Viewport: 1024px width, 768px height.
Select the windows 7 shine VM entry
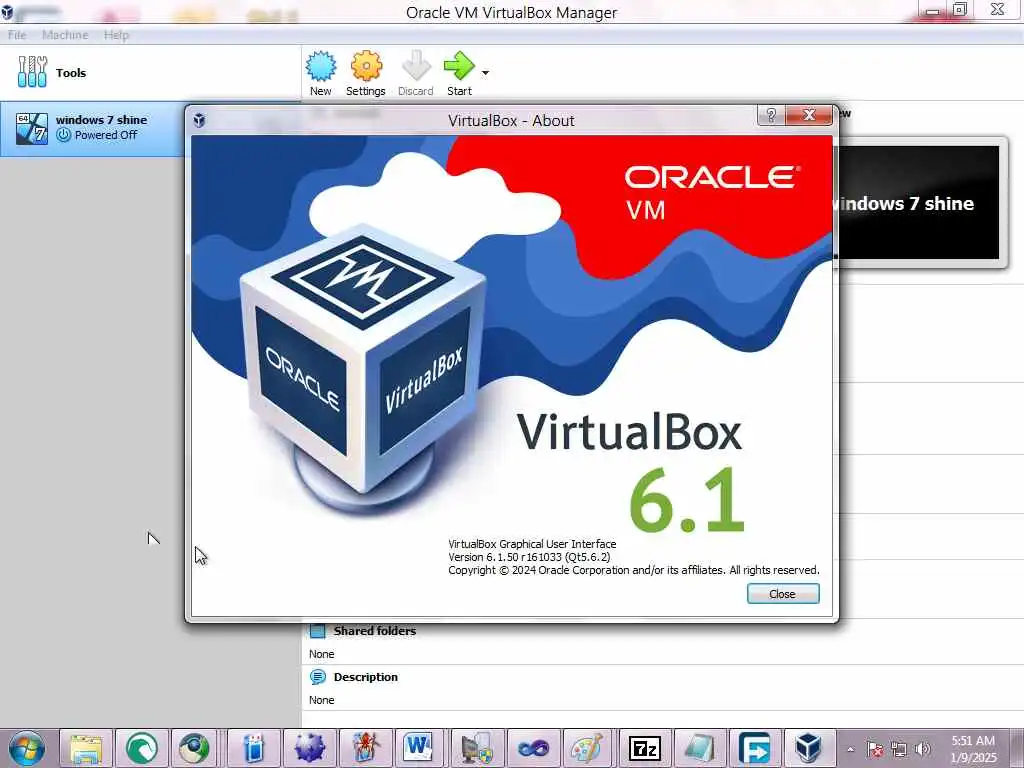coord(92,128)
